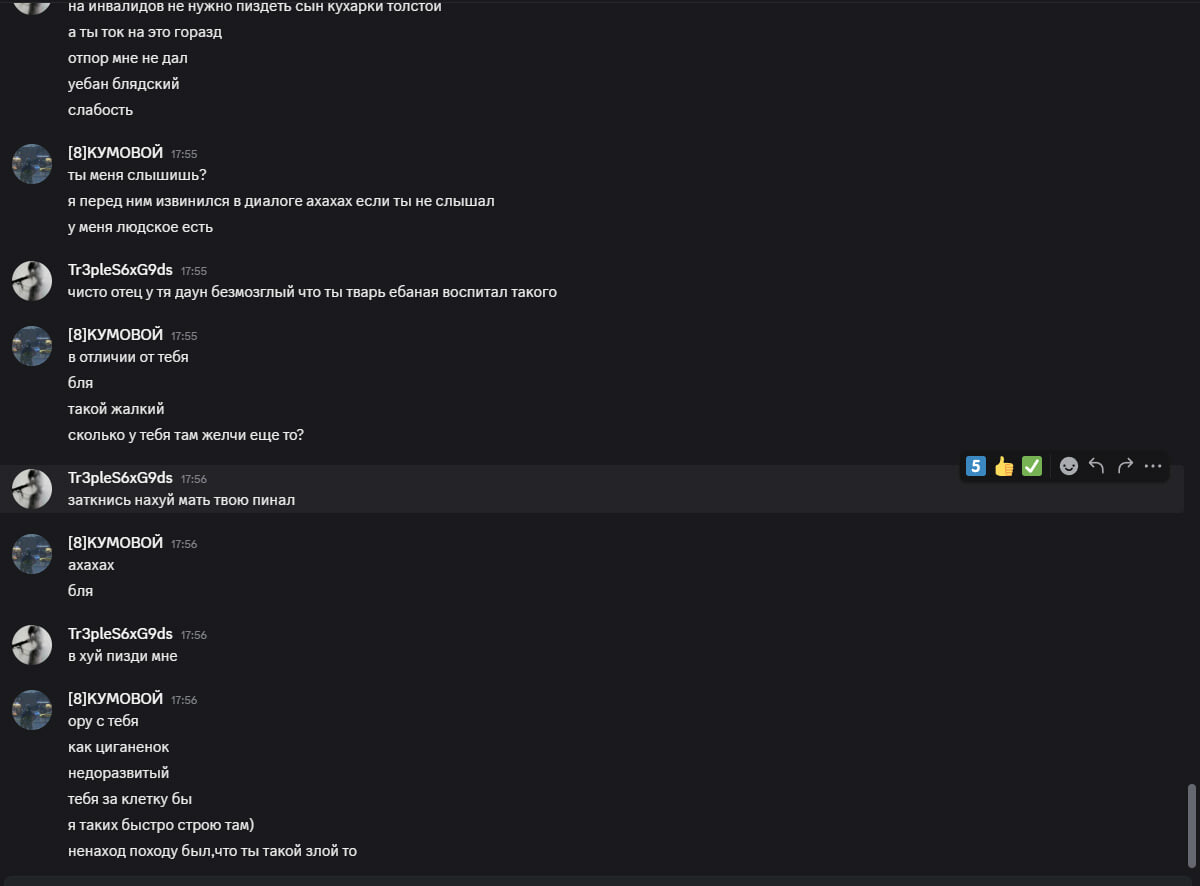This screenshot has width=1200, height=886.
Task: Open Tr3pleS6xG9ds avatar on the last 17:56 message
Action: [32, 645]
